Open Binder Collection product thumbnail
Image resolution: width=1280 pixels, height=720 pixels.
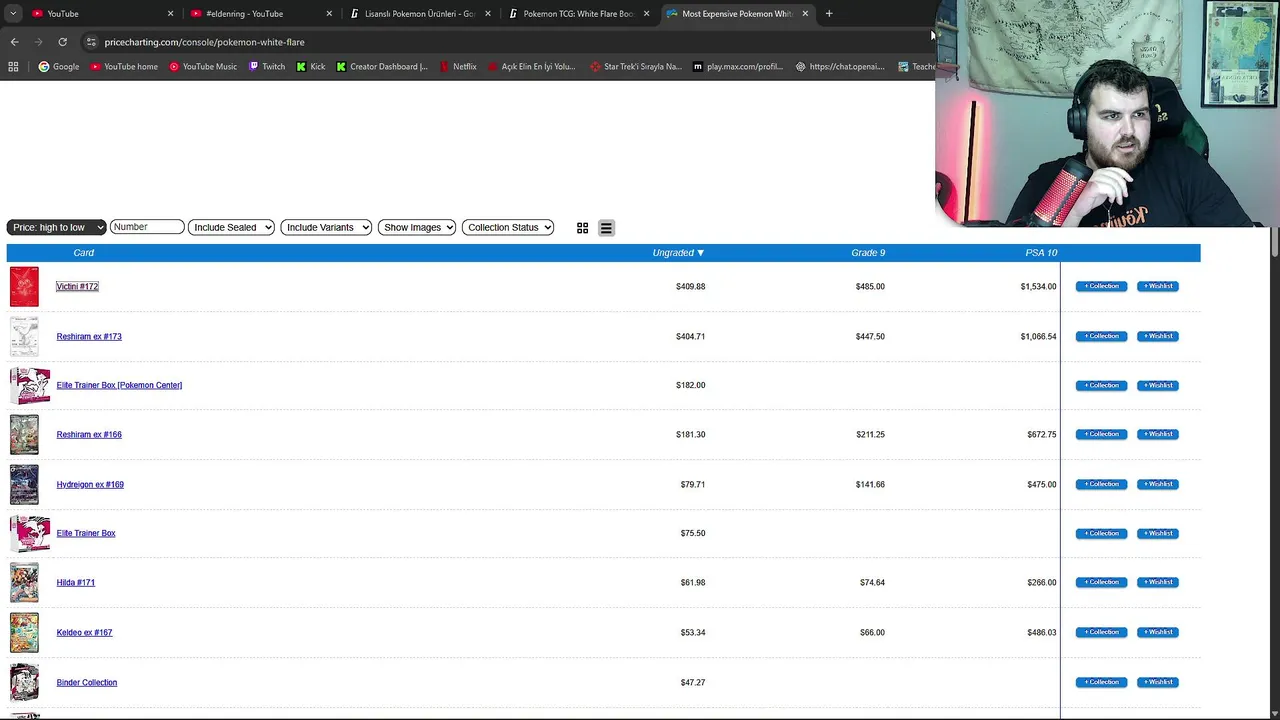pyautogui.click(x=24, y=682)
